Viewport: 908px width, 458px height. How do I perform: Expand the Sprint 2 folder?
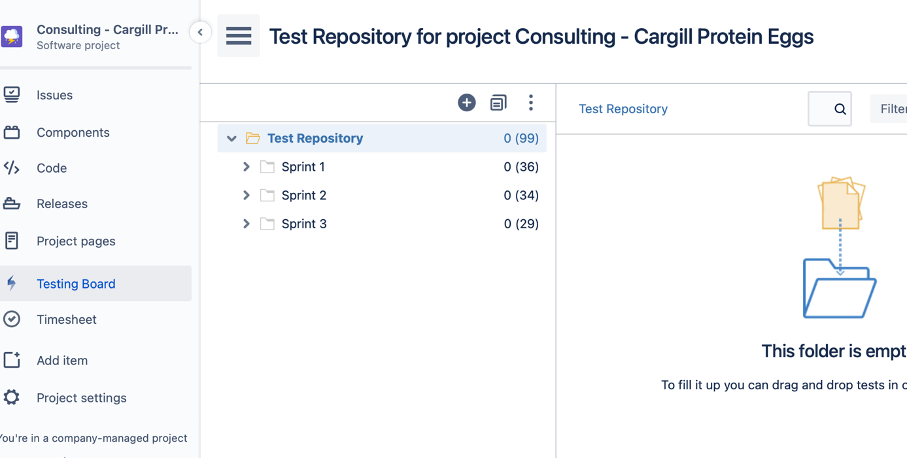pyautogui.click(x=246, y=195)
